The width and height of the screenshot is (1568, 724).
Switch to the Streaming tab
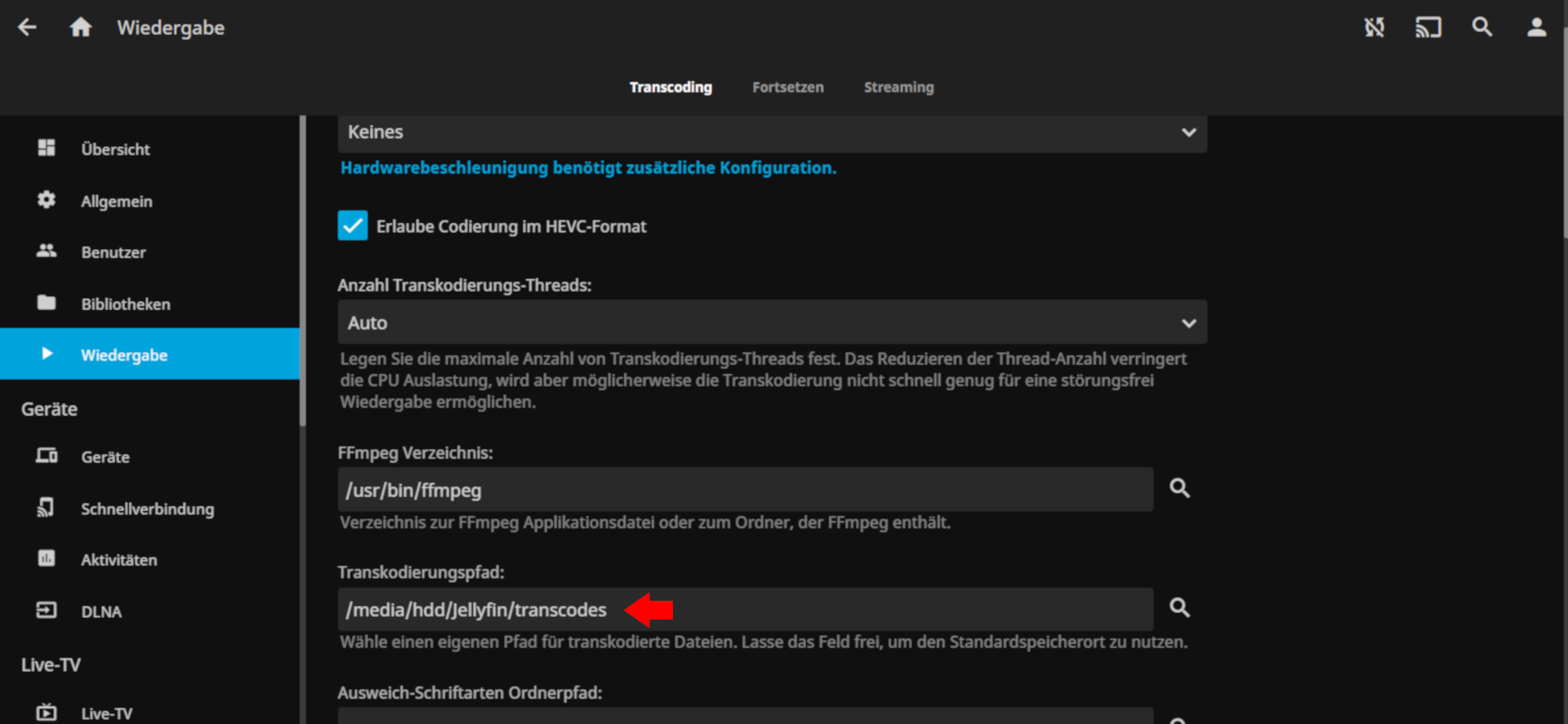[x=898, y=87]
